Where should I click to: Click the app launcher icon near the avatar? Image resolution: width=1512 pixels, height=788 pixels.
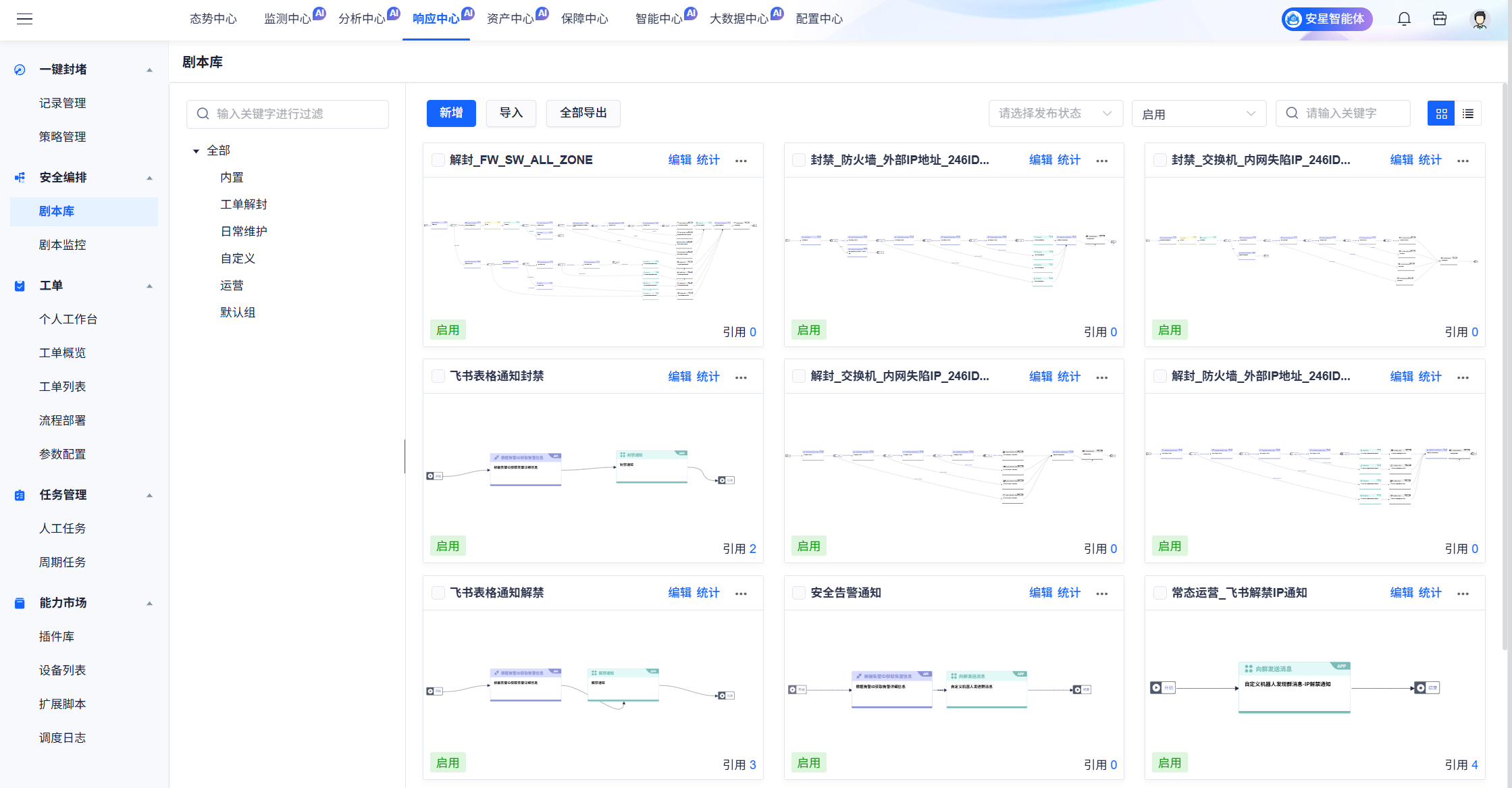(1440, 19)
